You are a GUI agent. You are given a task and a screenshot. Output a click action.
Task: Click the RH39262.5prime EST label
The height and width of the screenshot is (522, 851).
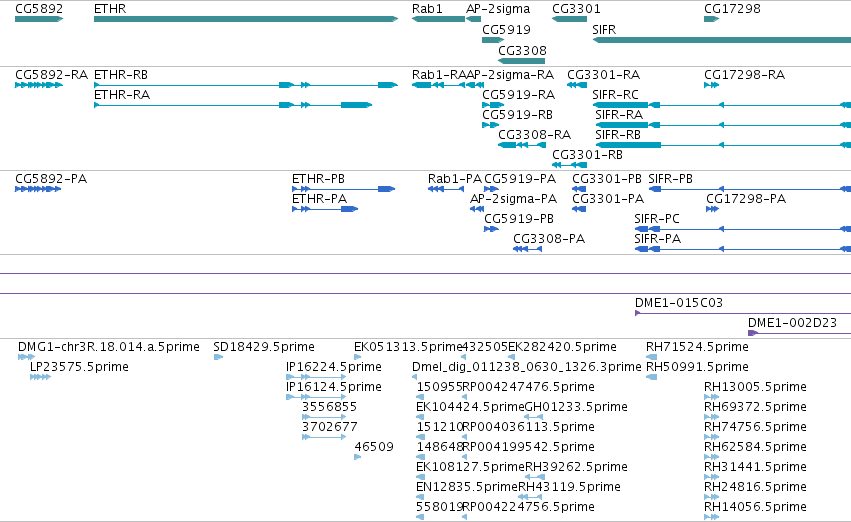point(576,467)
